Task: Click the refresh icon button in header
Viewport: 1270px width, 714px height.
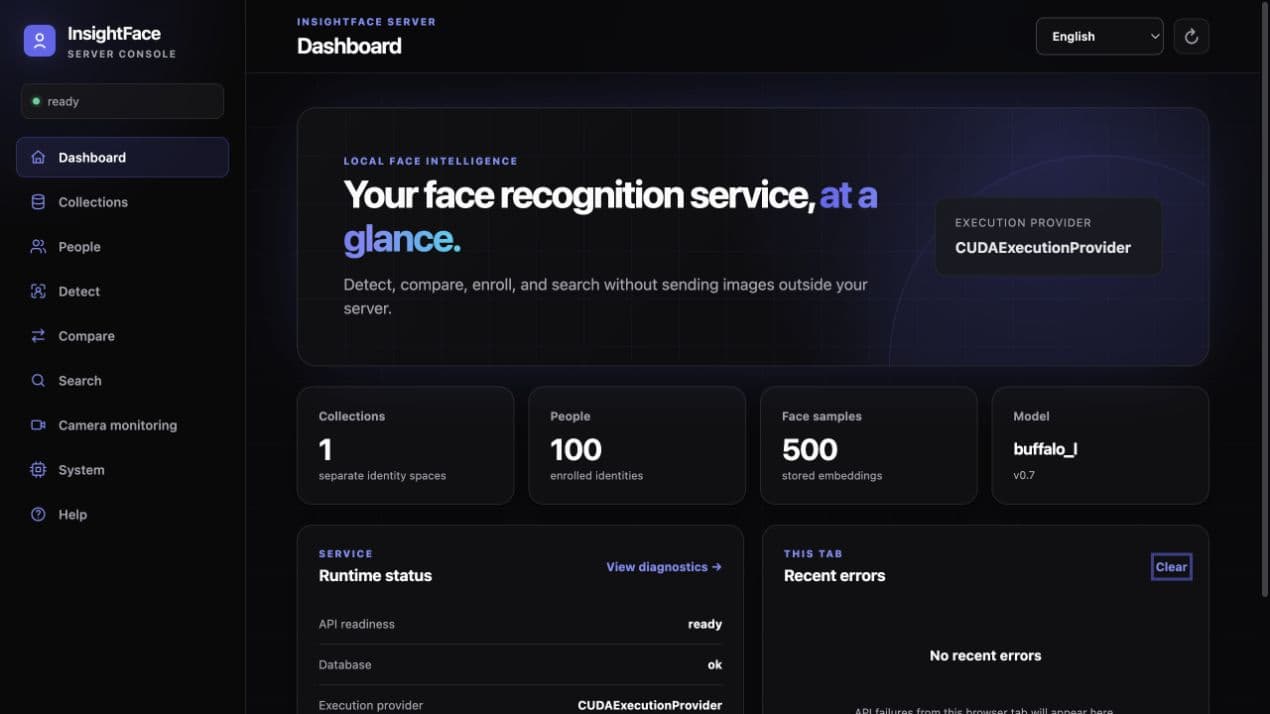Action: tap(1191, 36)
